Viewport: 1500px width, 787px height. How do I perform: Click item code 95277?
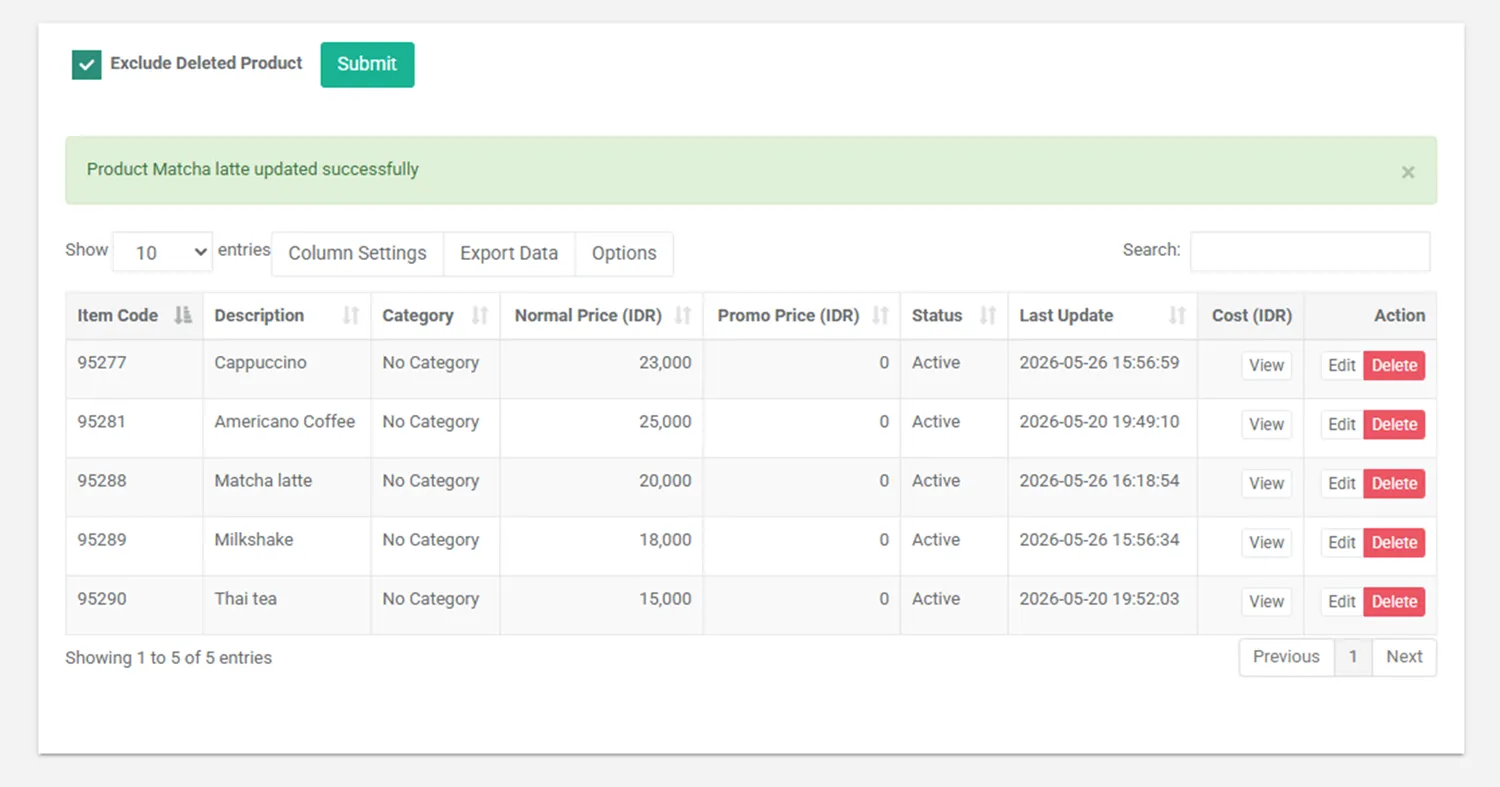[x=102, y=363]
